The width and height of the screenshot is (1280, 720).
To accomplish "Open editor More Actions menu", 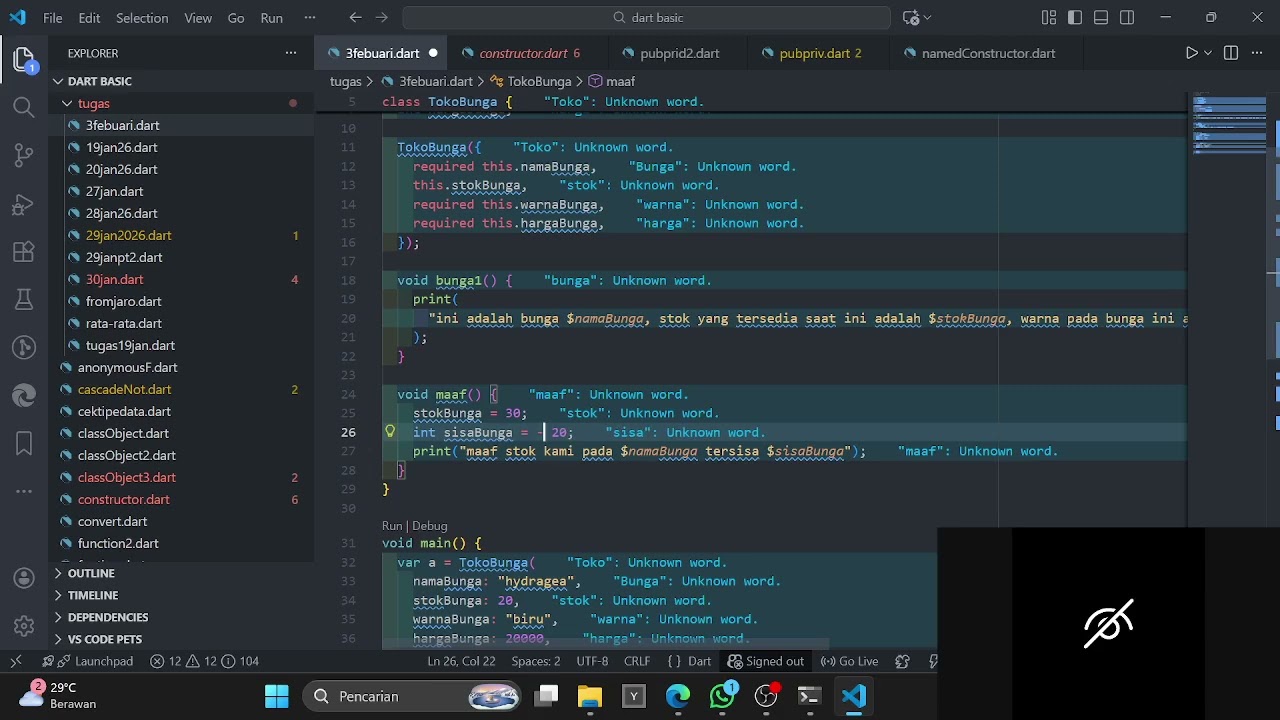I will point(1257,53).
